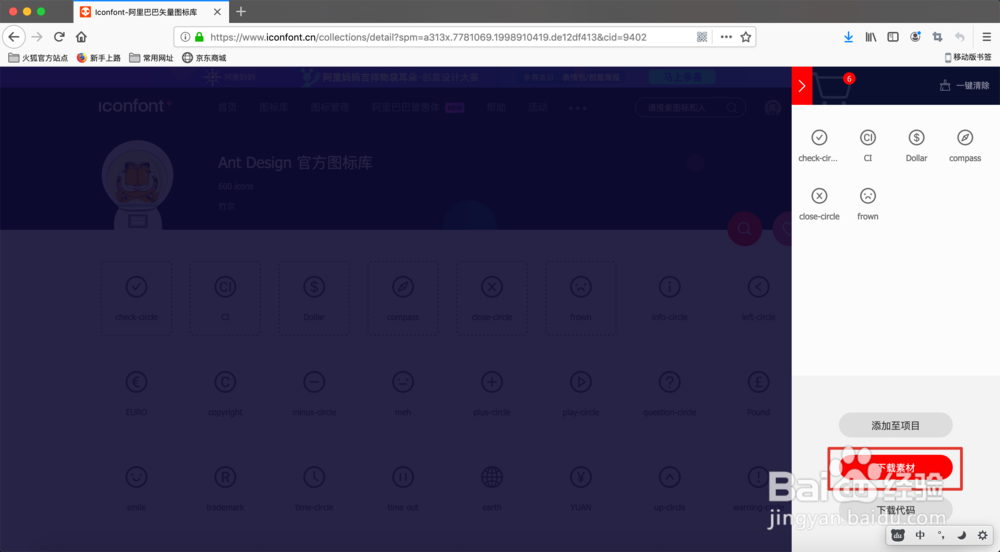Open a new browser tab
This screenshot has width=1000, height=552.
point(240,12)
